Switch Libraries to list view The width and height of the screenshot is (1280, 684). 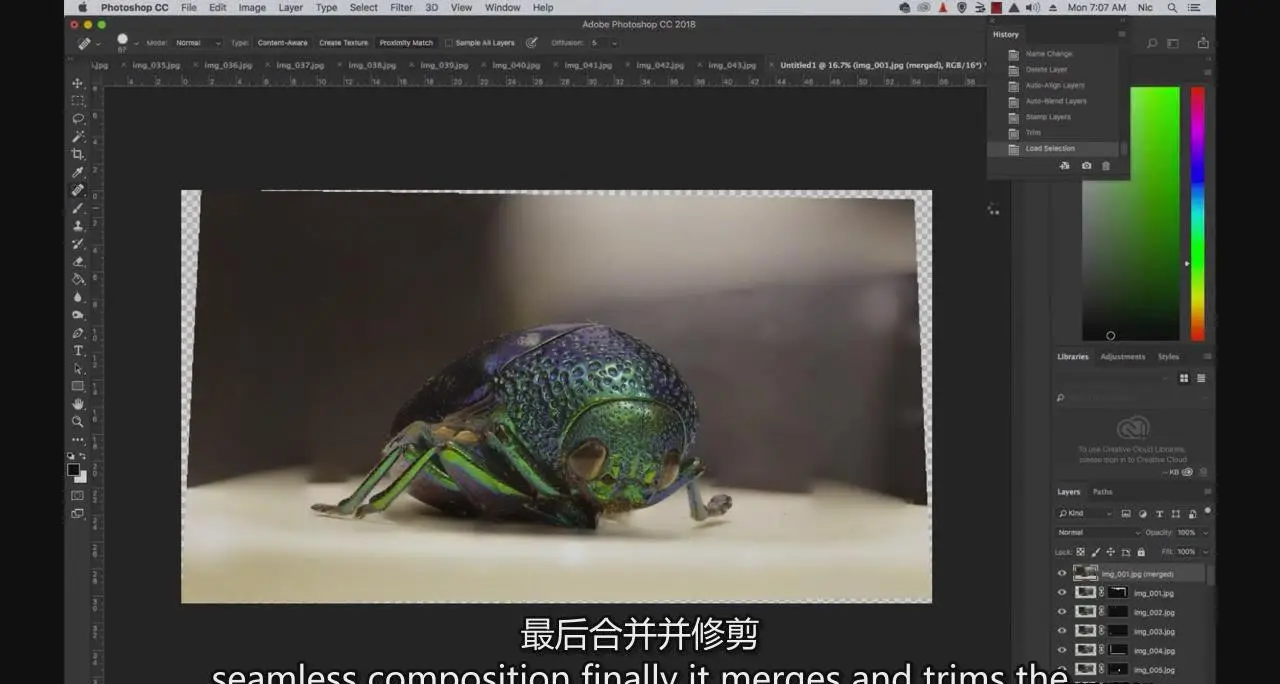(1201, 378)
